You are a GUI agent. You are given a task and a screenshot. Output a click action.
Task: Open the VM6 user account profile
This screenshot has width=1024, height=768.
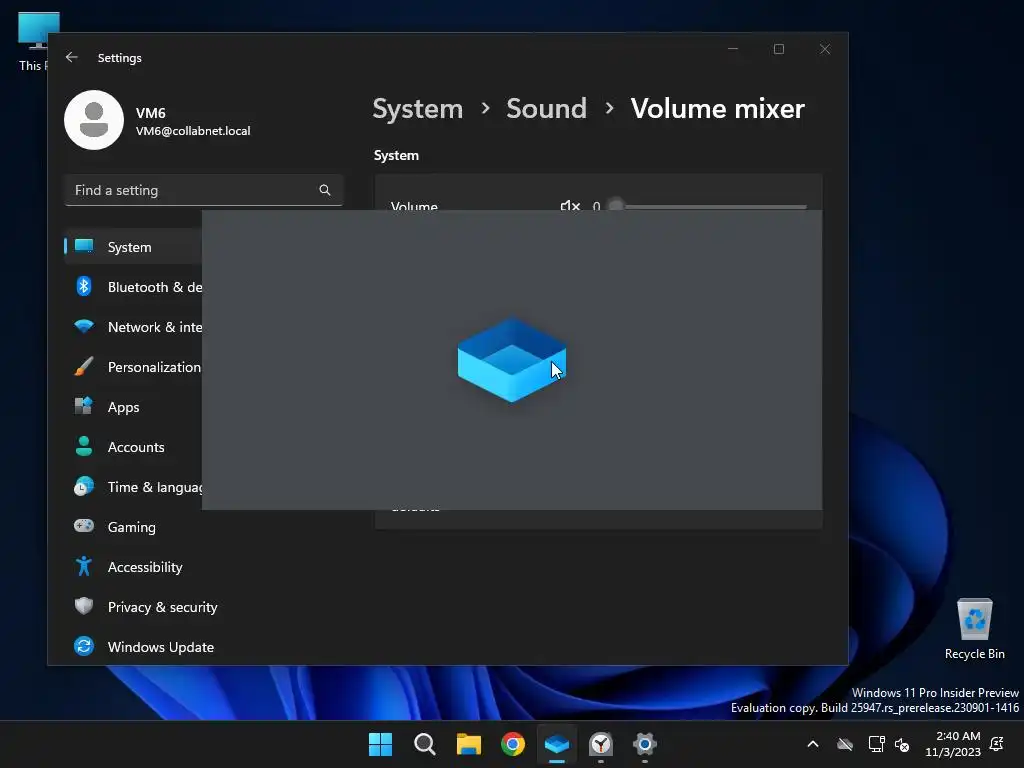click(157, 120)
